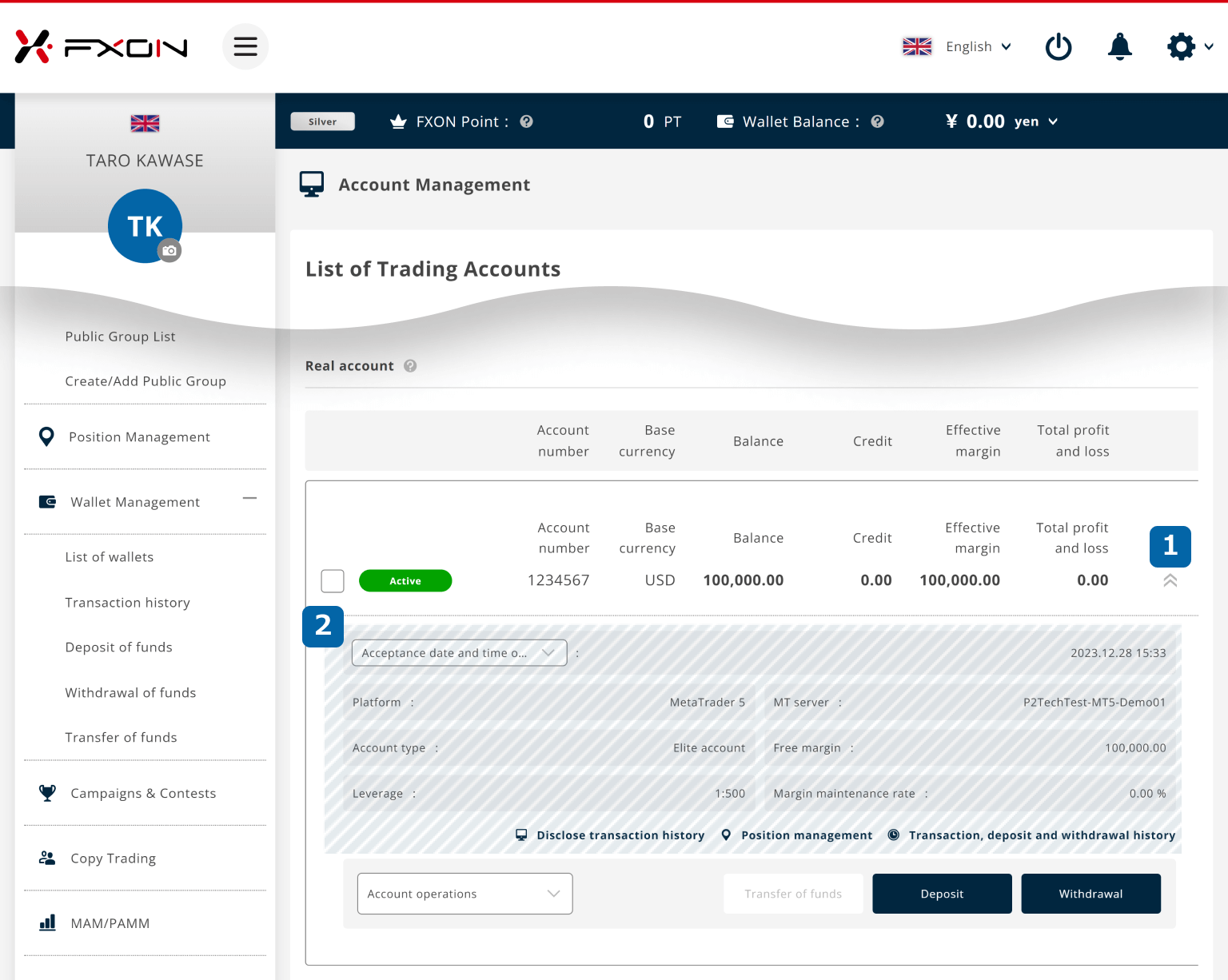Screen dimensions: 1228x980
Task: Click the 2023.12.28 15:33 date value
Action: pyautogui.click(x=1118, y=653)
